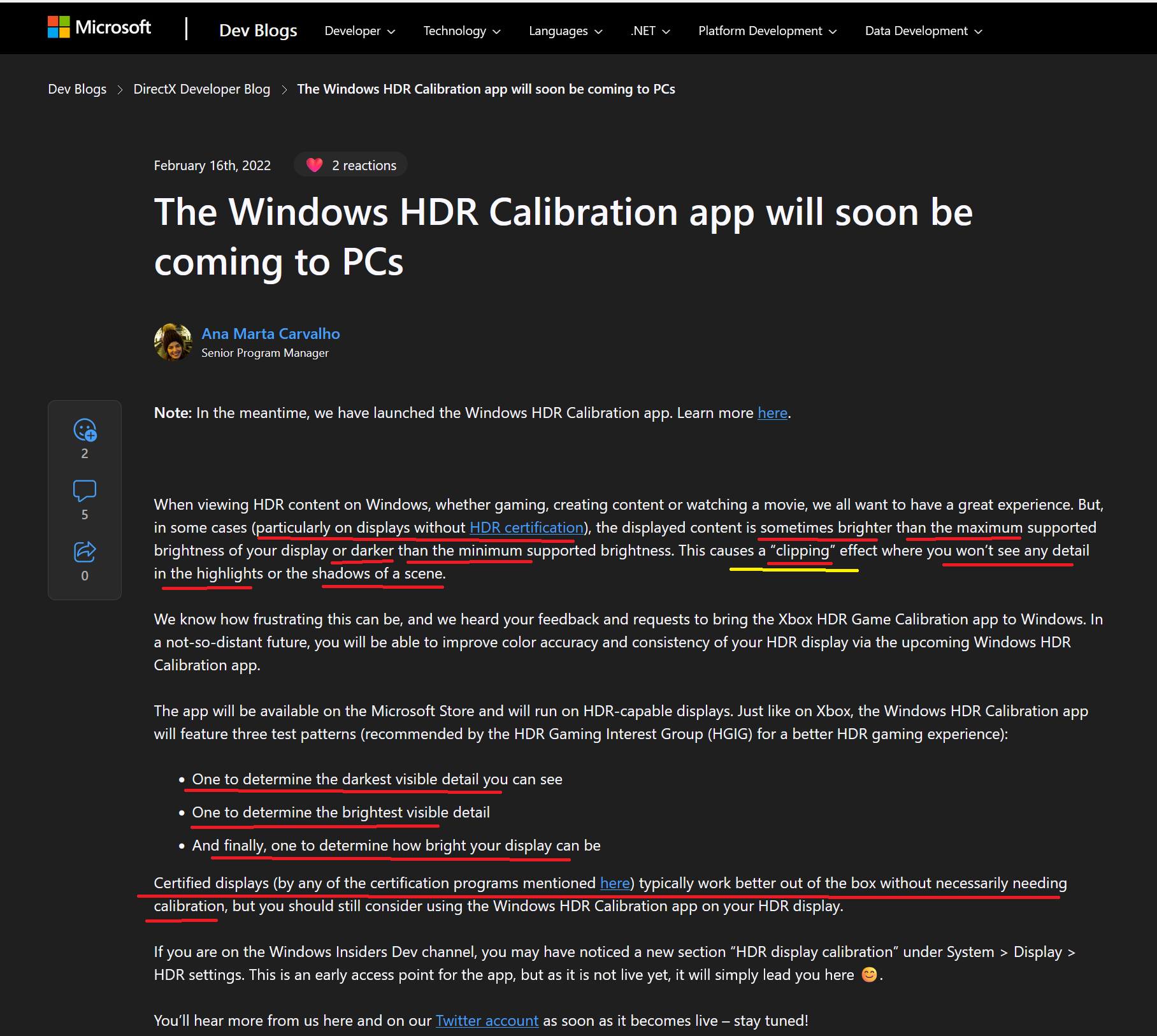Expand the Developer dropdown menu
Viewport: 1157px width, 1036px height.
(x=359, y=31)
